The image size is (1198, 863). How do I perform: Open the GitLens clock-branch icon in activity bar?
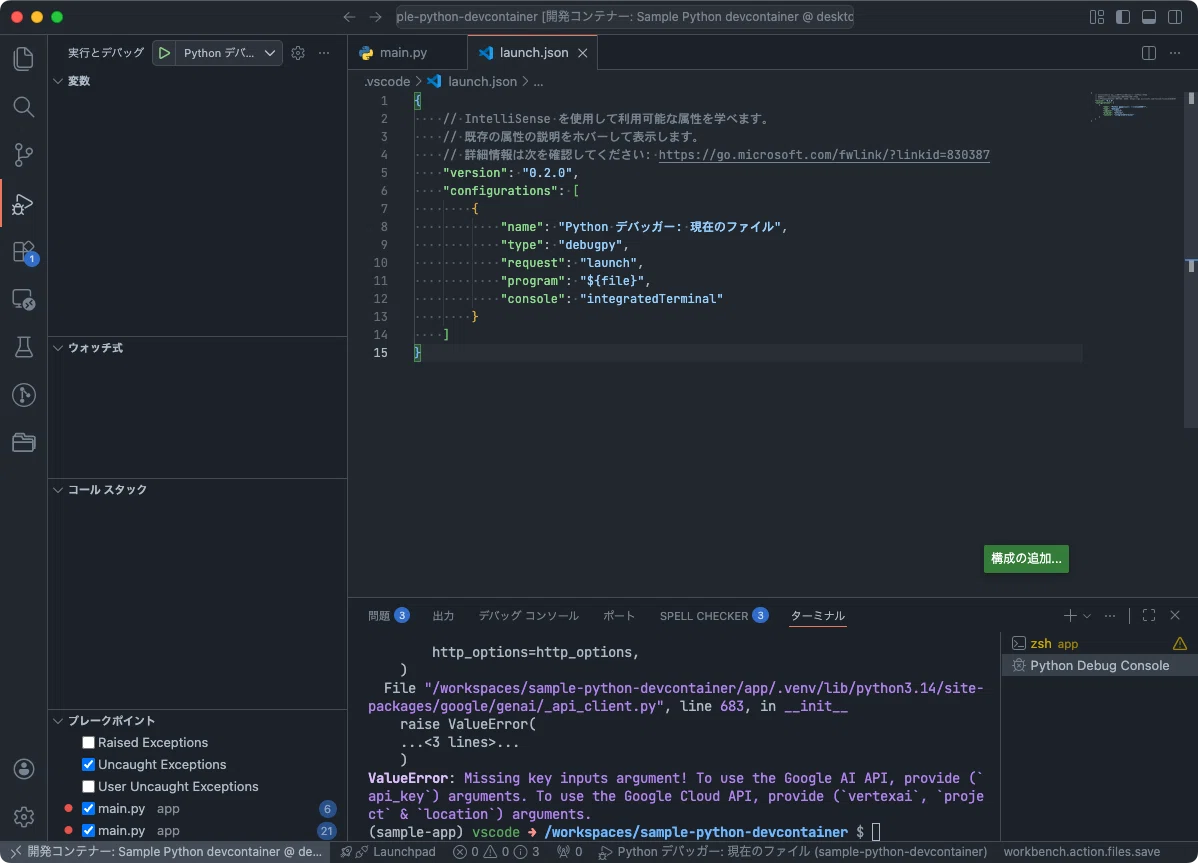tap(24, 395)
